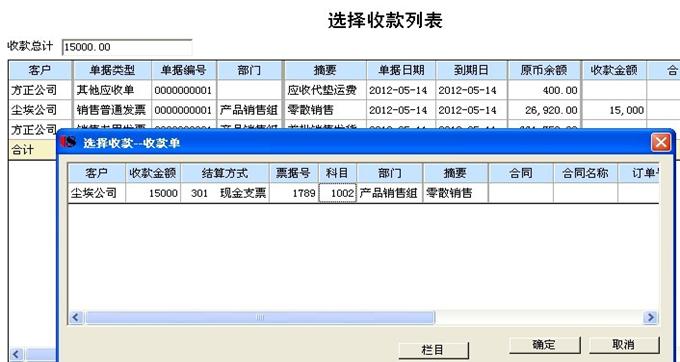Open column settings via 栏目 button
This screenshot has width=680, height=362.
(433, 350)
